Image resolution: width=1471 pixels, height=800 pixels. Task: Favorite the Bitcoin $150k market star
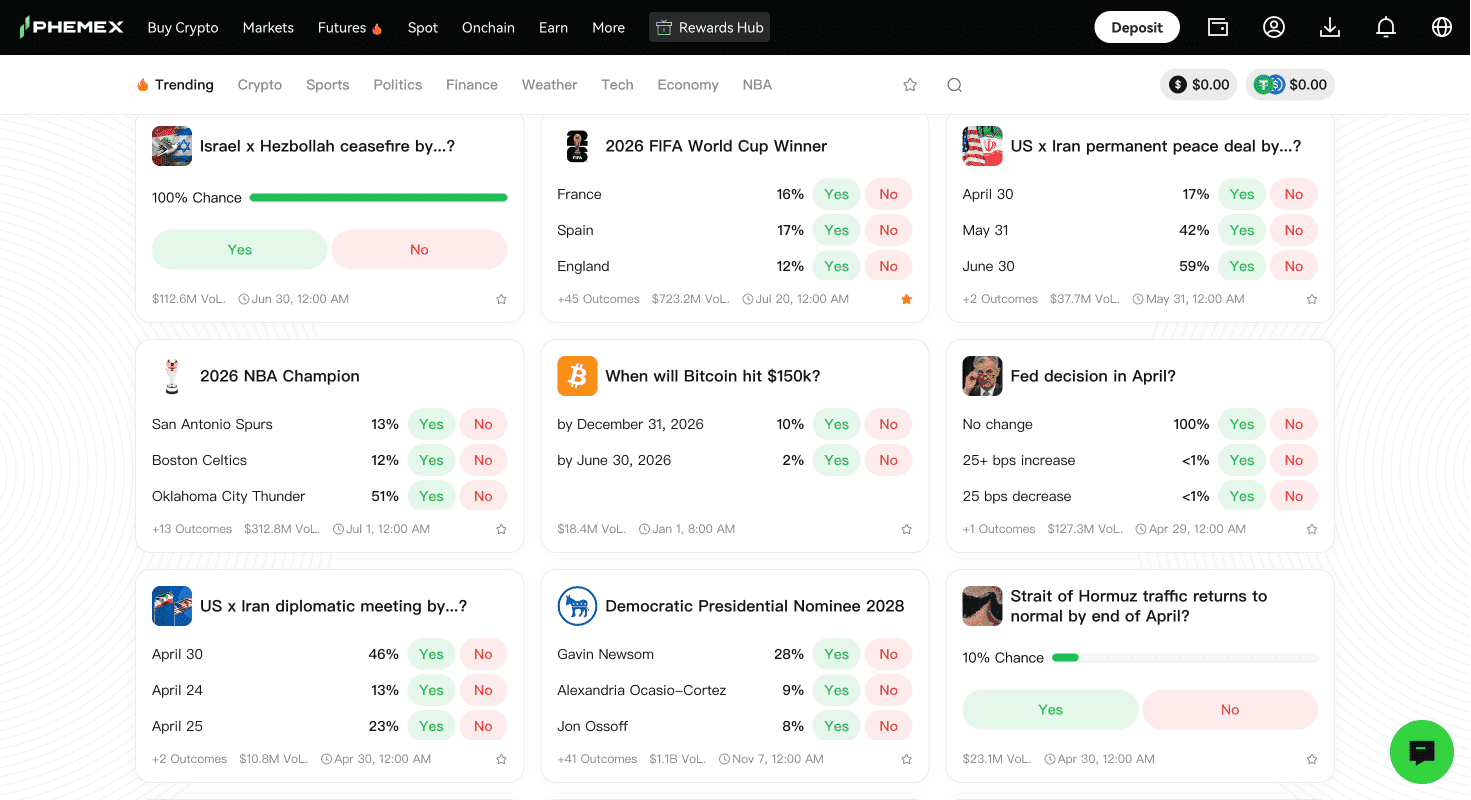pos(906,529)
